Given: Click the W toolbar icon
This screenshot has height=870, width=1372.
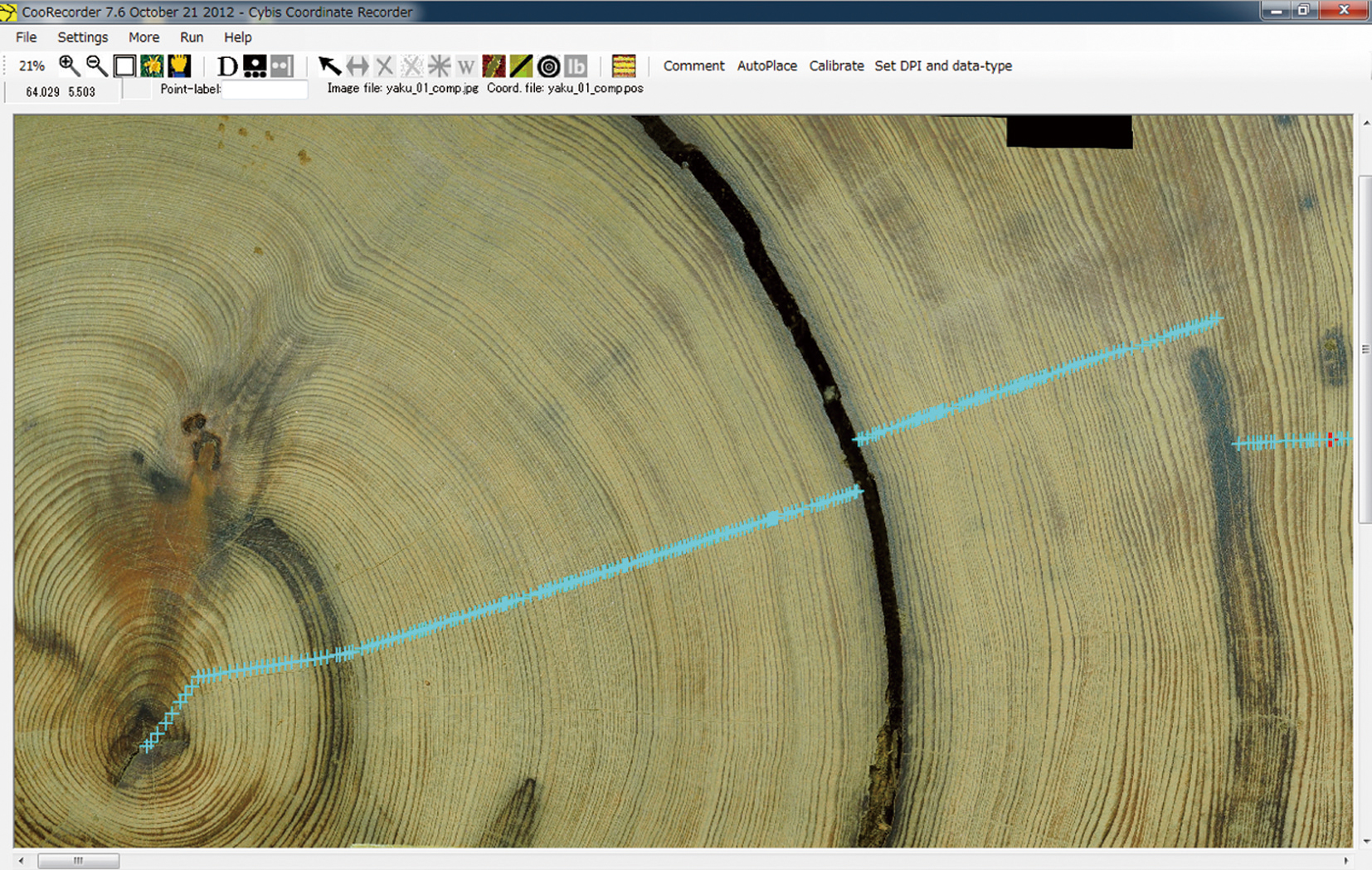Looking at the screenshot, I should pos(466,66).
